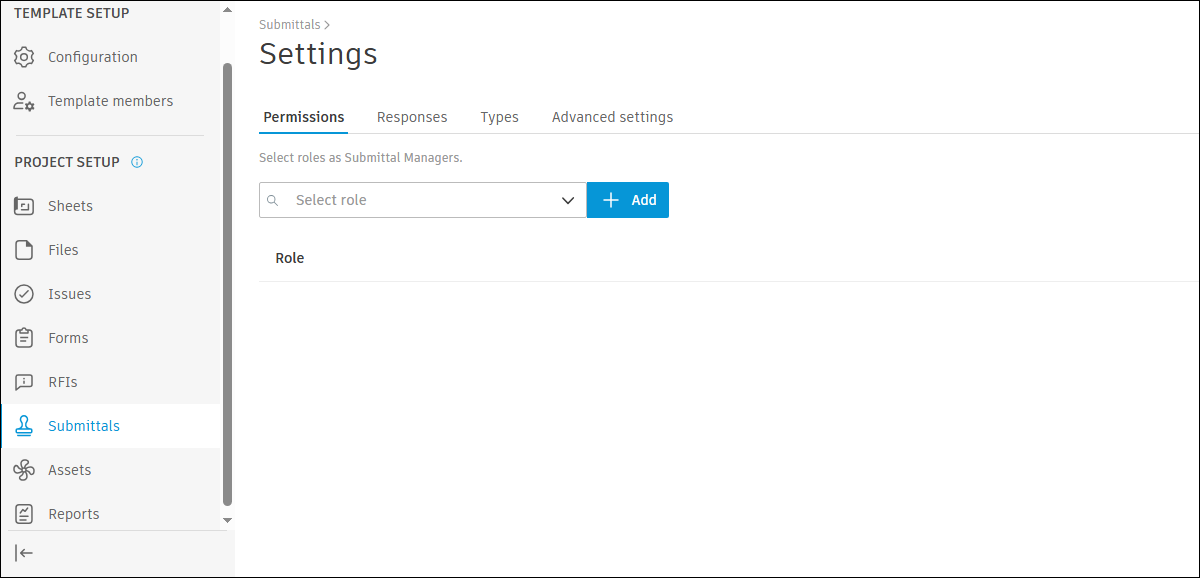Go to Advanced settings tab

click(612, 117)
